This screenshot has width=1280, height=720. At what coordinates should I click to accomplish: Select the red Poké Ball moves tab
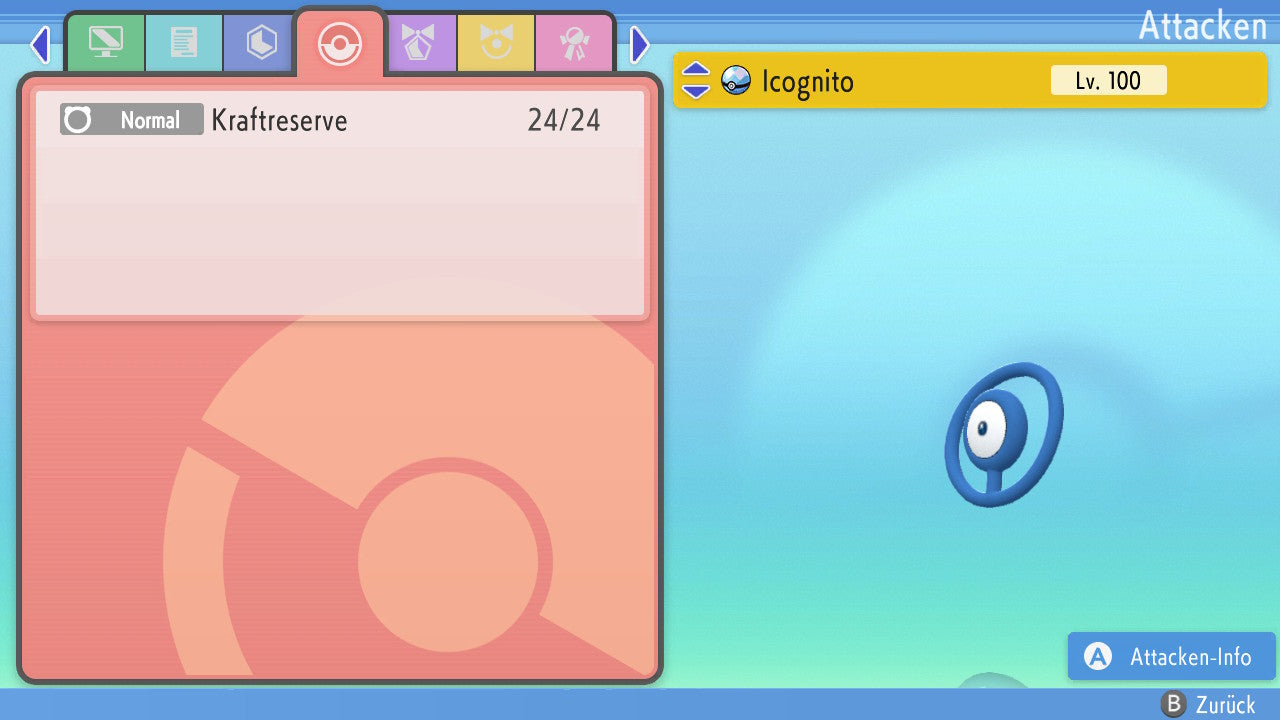pos(339,44)
